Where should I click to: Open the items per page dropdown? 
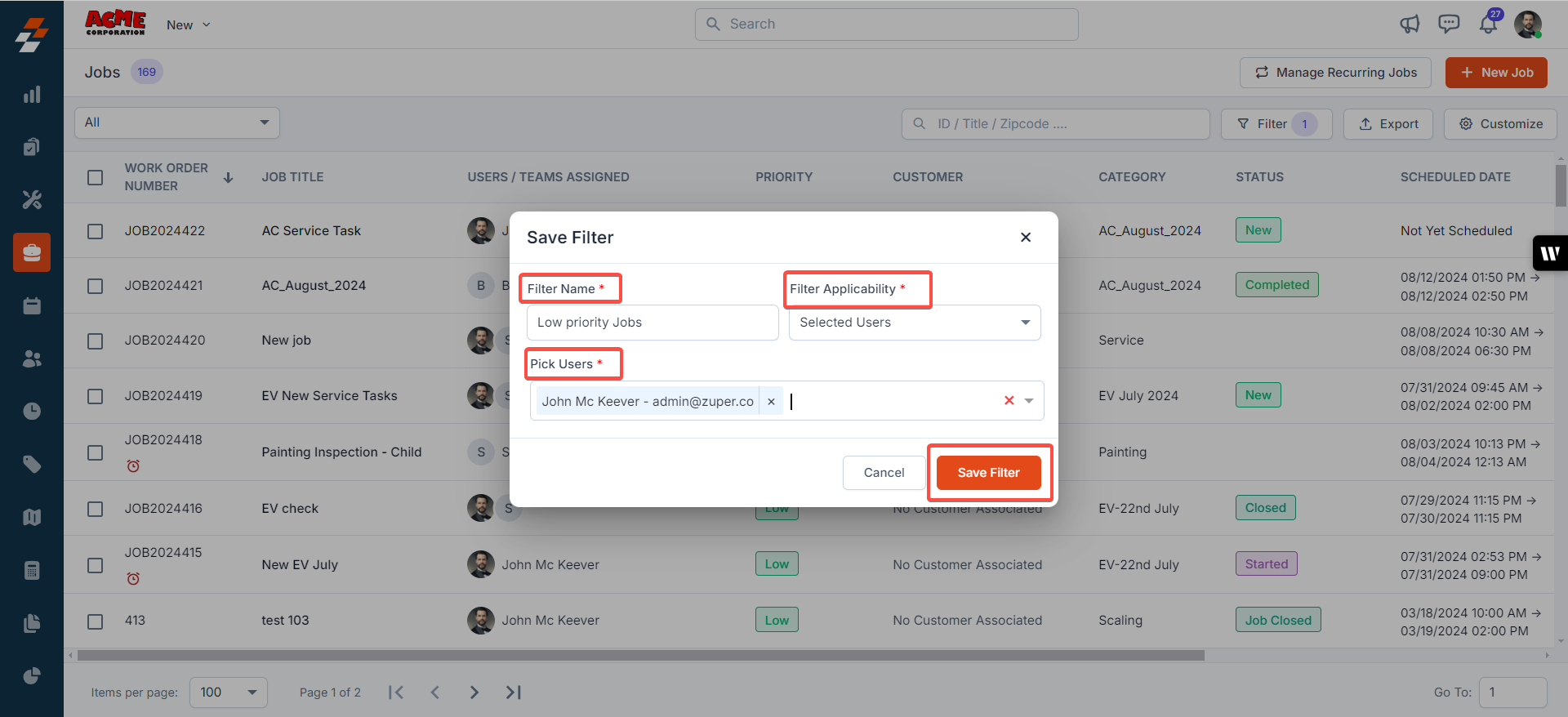click(x=229, y=693)
